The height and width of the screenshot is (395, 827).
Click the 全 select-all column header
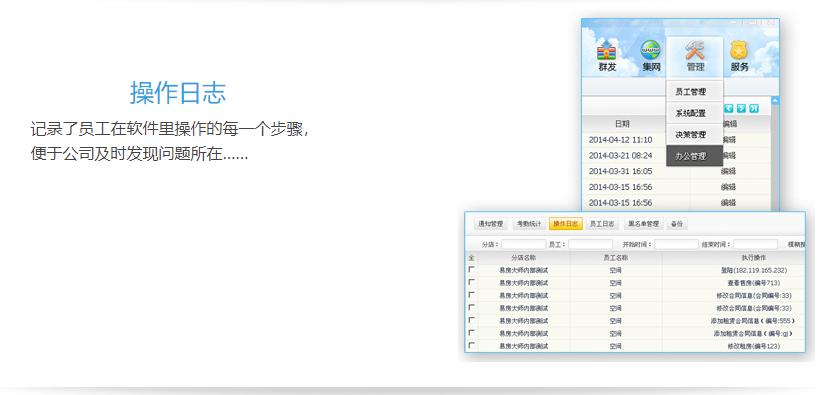[472, 258]
